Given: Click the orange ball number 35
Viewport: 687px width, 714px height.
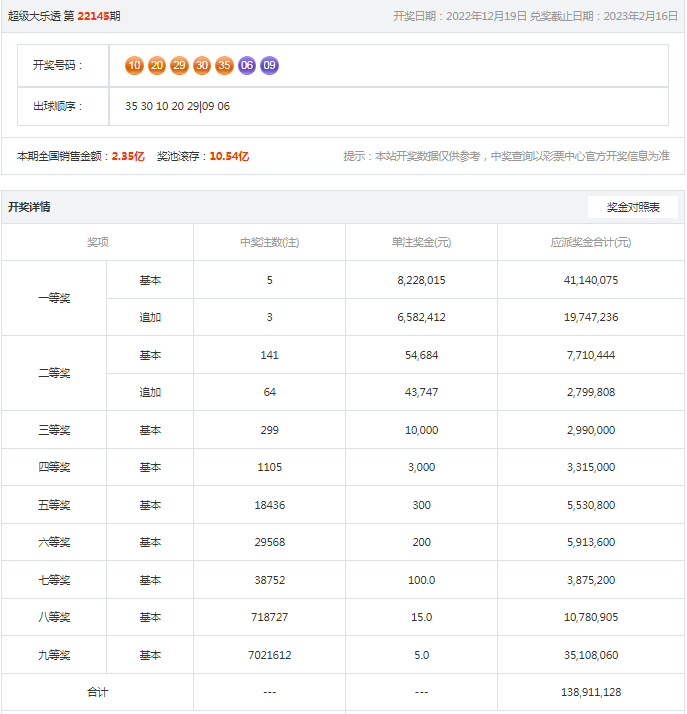Looking at the screenshot, I should pyautogui.click(x=224, y=66).
